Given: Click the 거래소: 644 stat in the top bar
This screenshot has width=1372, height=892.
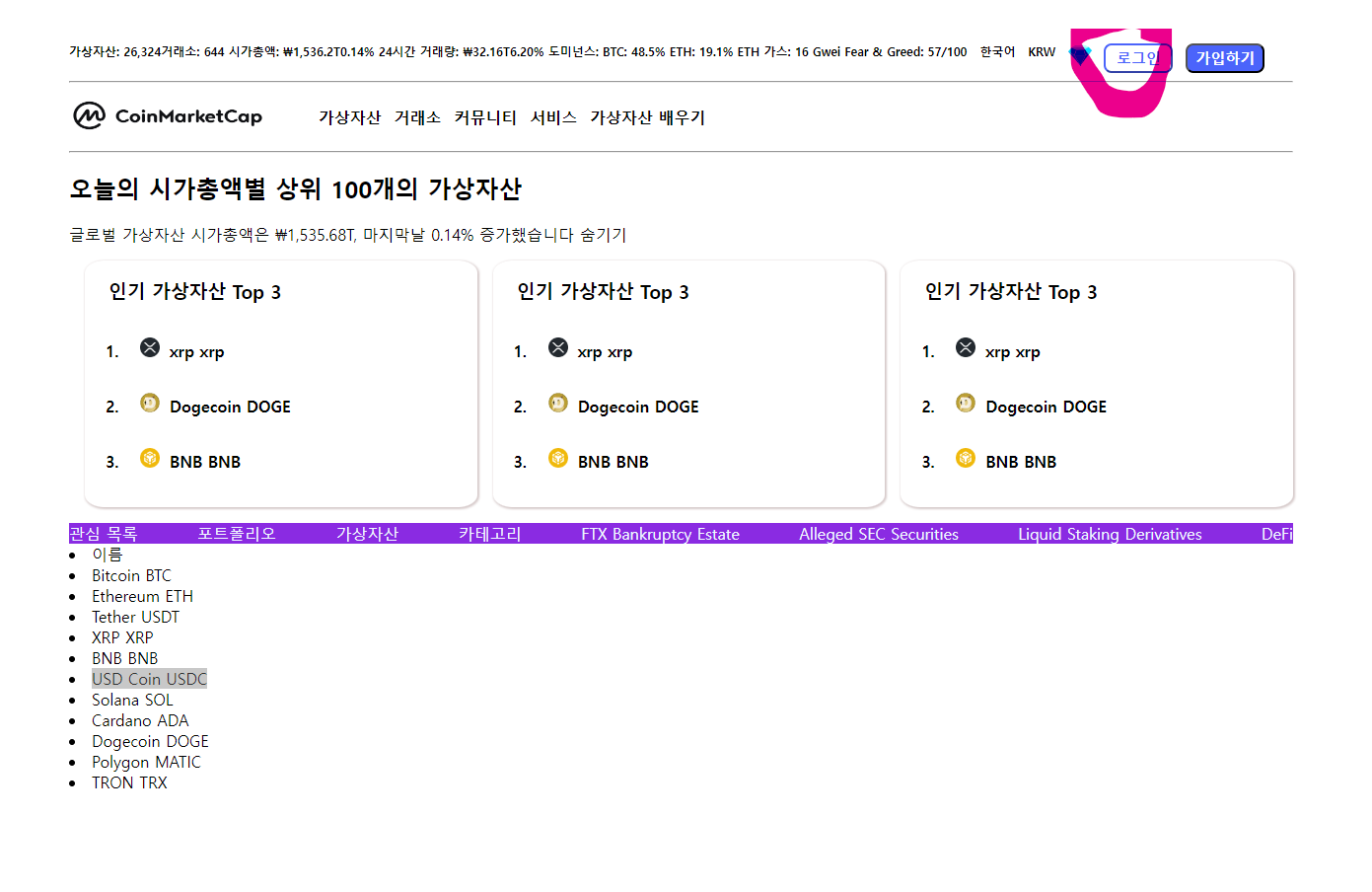Looking at the screenshot, I should [x=192, y=52].
